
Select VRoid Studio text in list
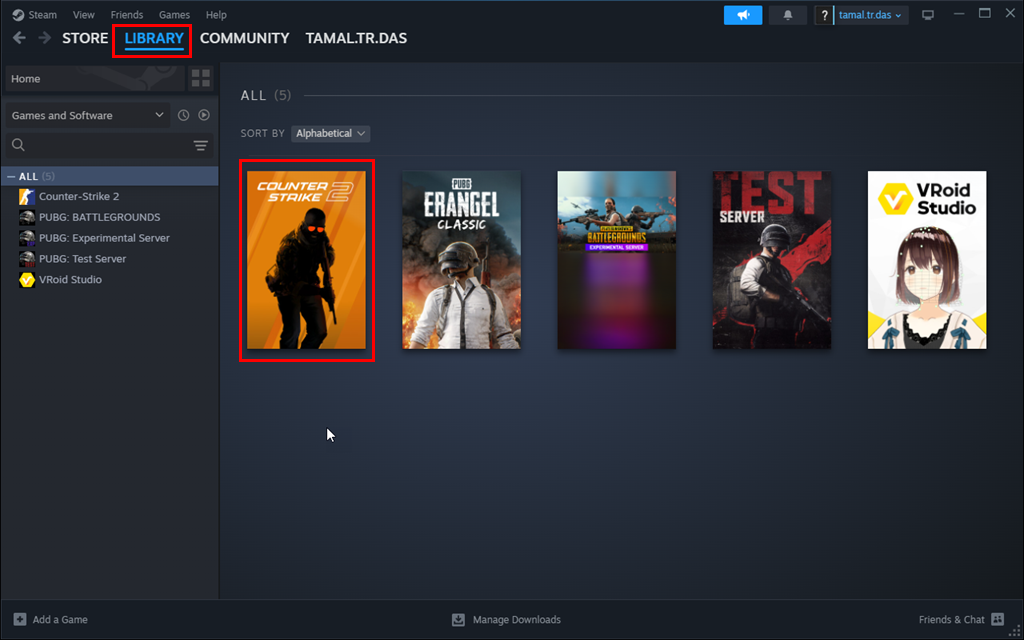(71, 280)
